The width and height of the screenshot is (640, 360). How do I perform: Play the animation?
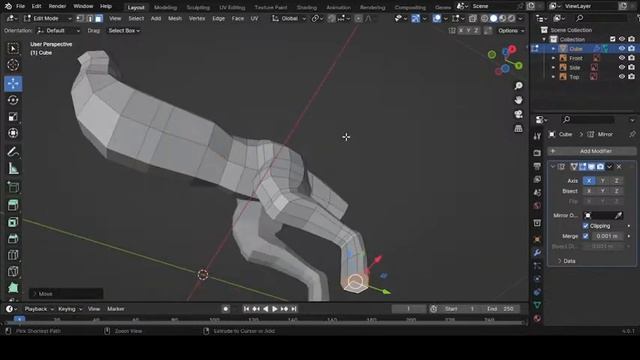click(275, 309)
